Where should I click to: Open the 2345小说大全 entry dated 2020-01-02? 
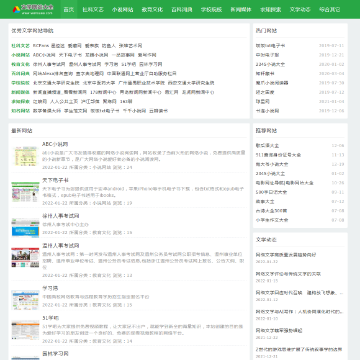pos(270,64)
